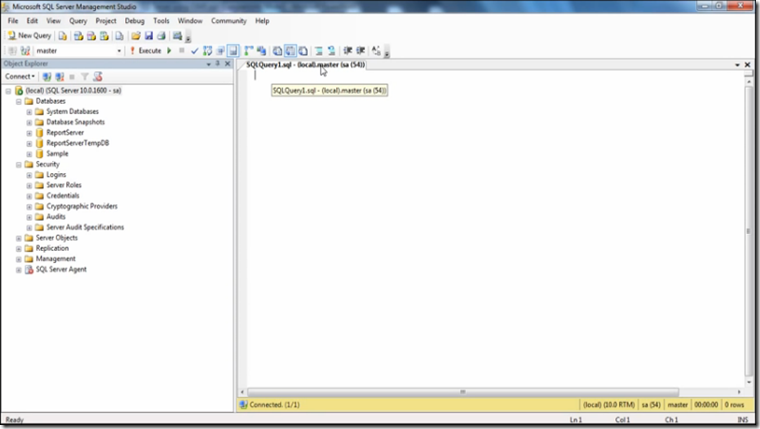Parse the query with the blue checkmark
The image size is (760, 429).
[194, 50]
